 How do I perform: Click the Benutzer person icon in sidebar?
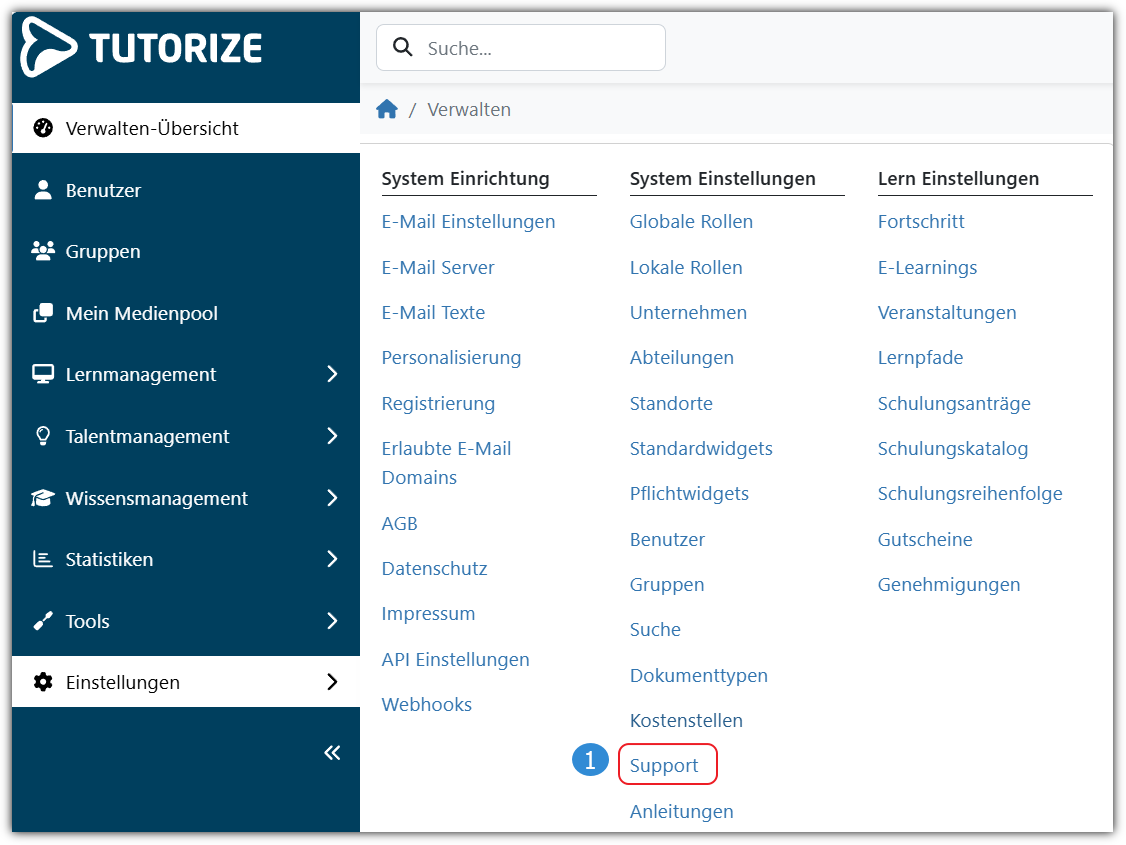[x=43, y=190]
